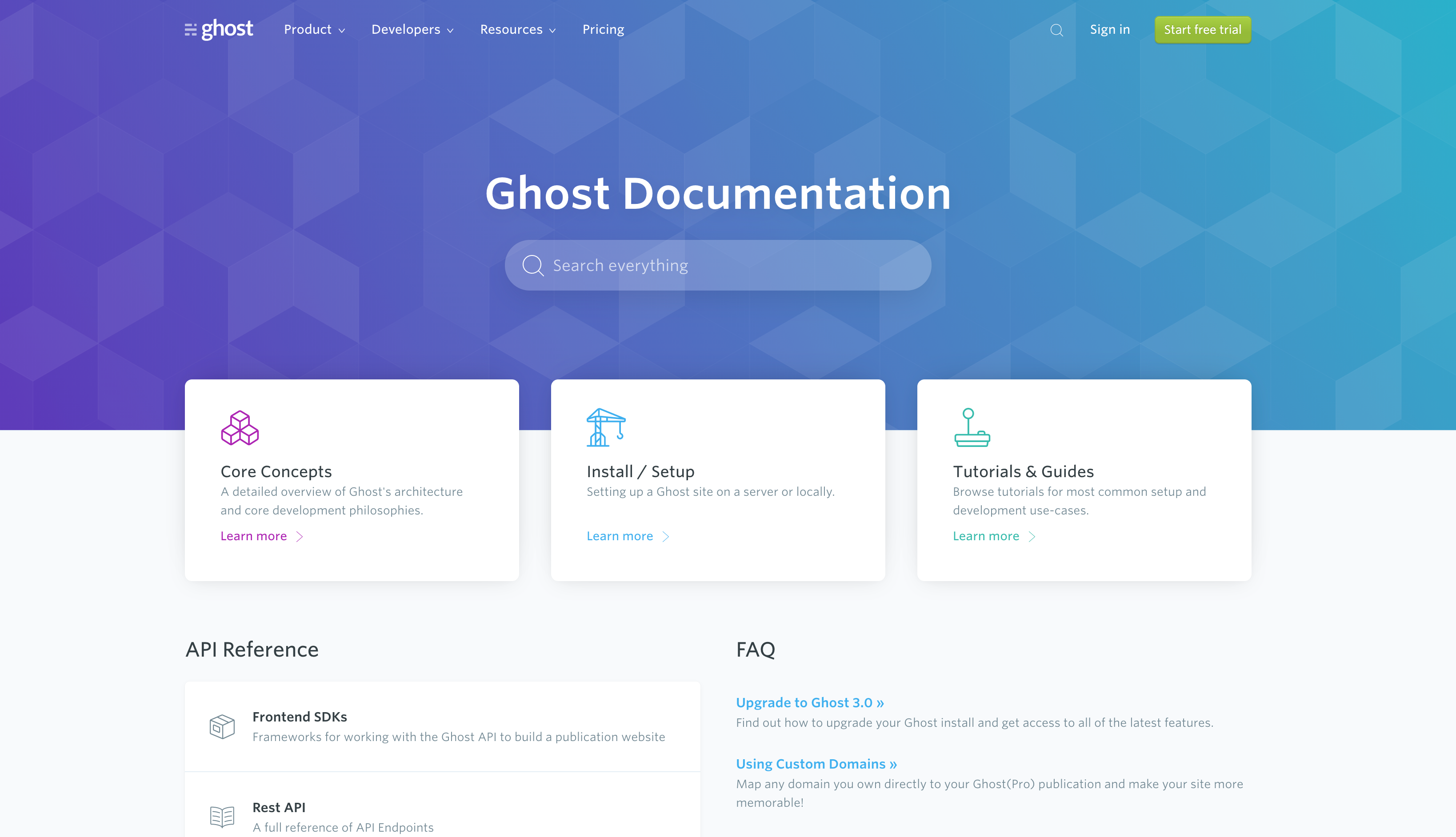This screenshot has width=1456, height=837.
Task: Click the magnifier icon in top navigation
Action: pyautogui.click(x=1056, y=30)
